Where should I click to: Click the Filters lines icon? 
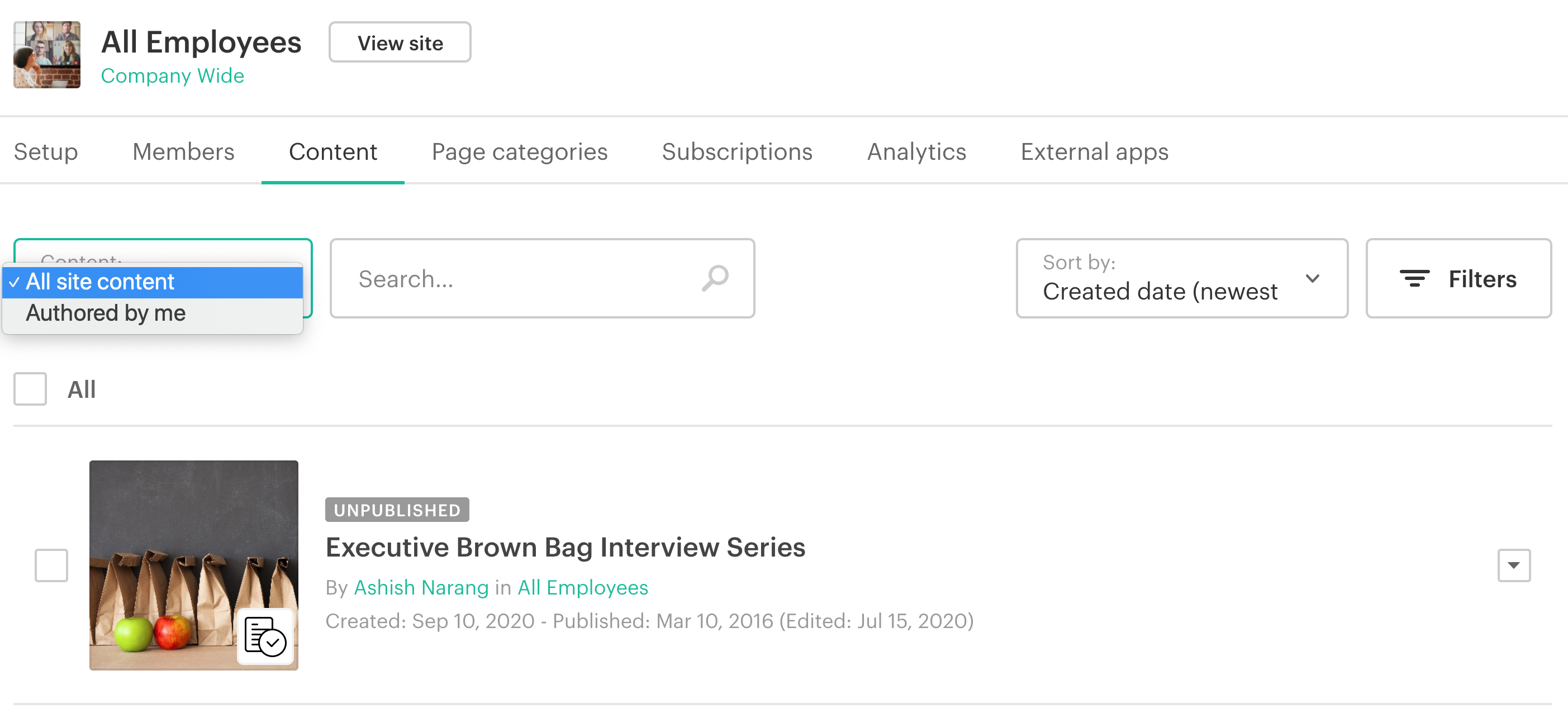click(x=1414, y=278)
